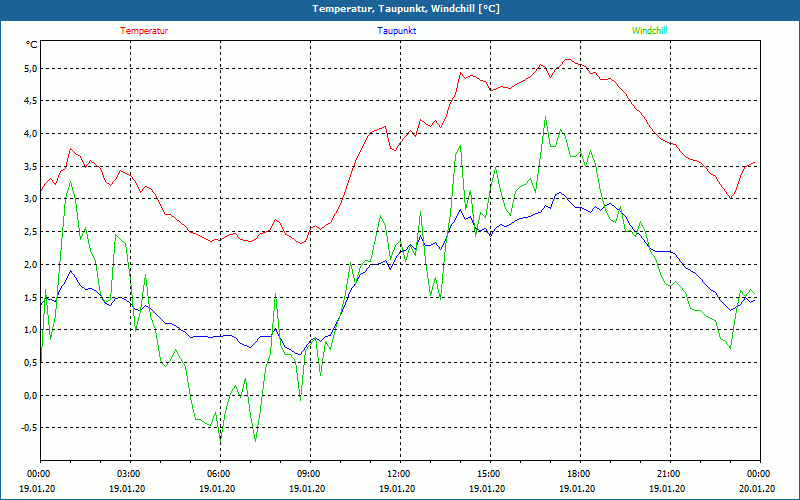Viewport: 800px width, 500px height.
Task: Click the 3,0 y-axis value
Action: coord(31,199)
